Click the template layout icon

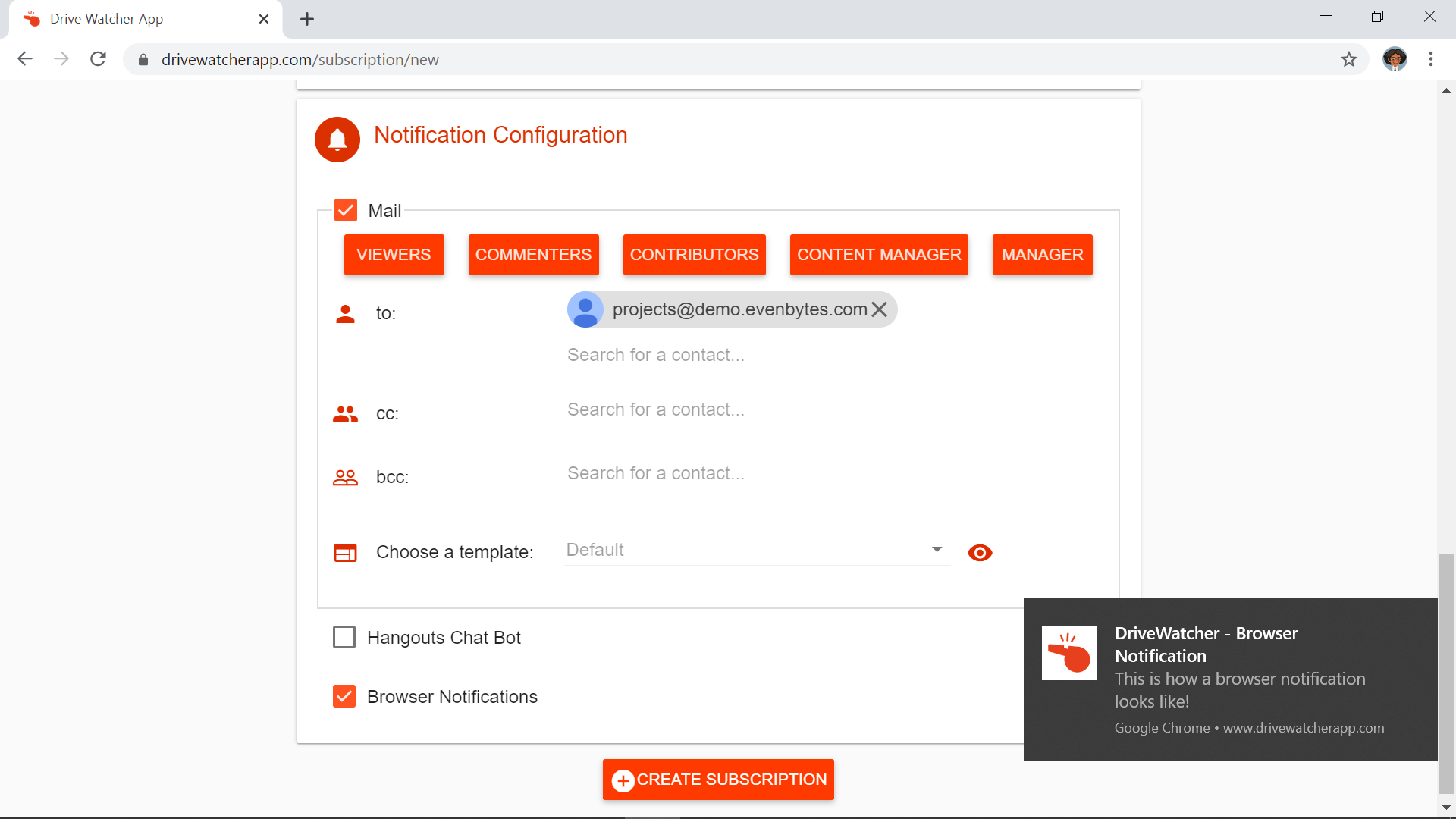345,553
